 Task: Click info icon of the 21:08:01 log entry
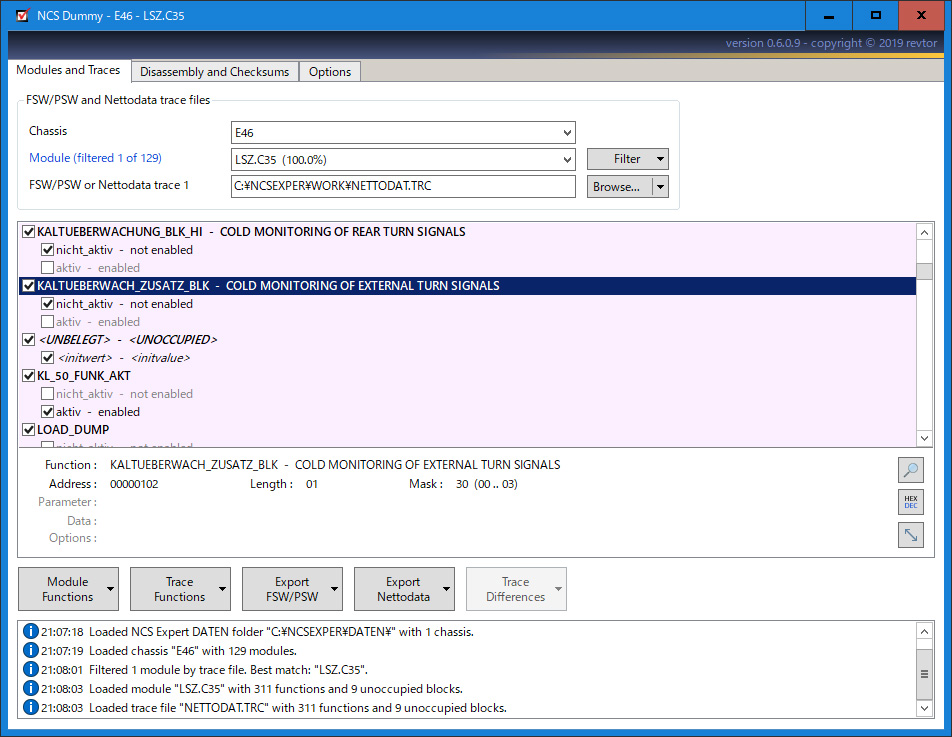(x=30, y=670)
